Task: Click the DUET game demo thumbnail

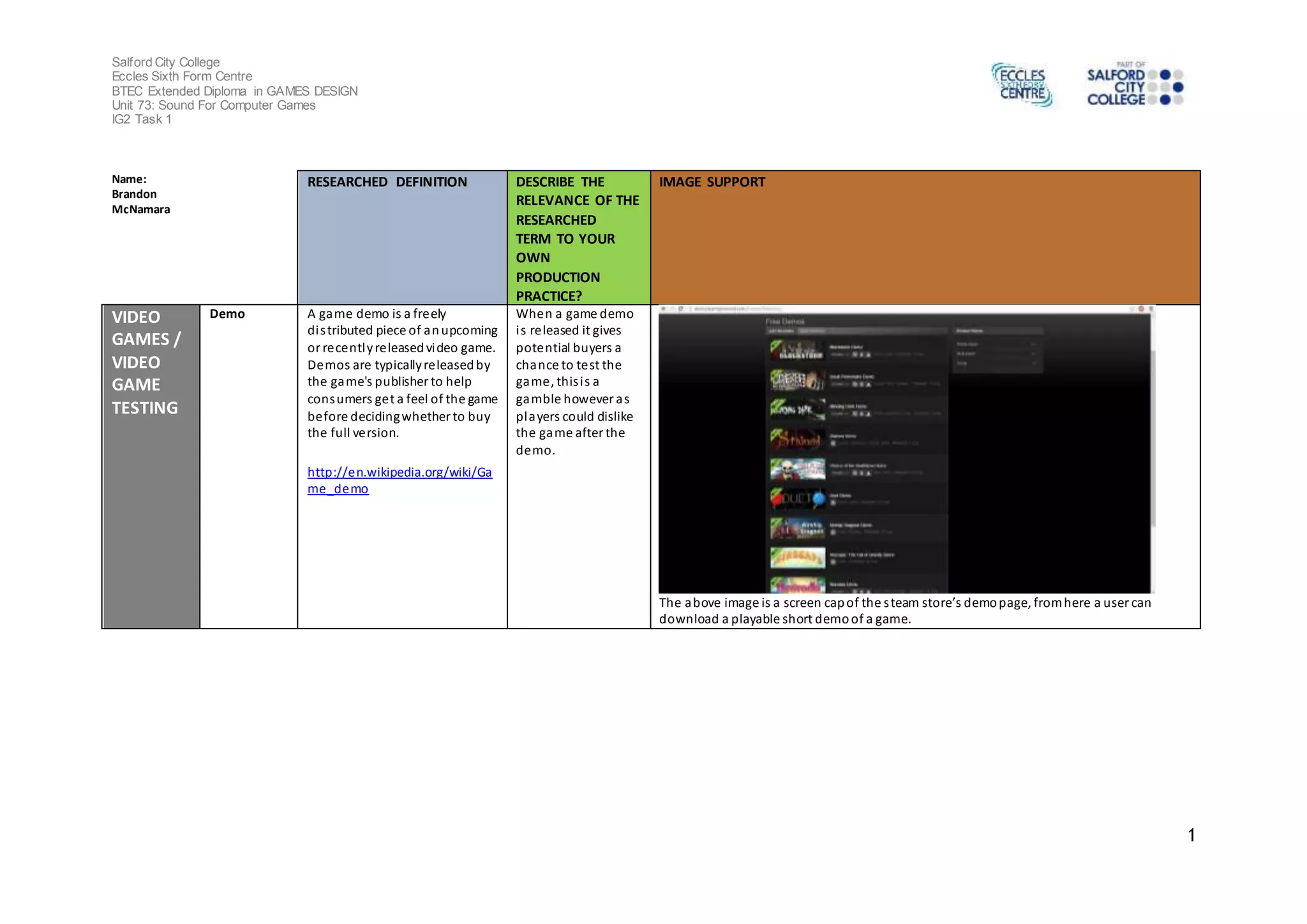Action: pyautogui.click(x=797, y=498)
